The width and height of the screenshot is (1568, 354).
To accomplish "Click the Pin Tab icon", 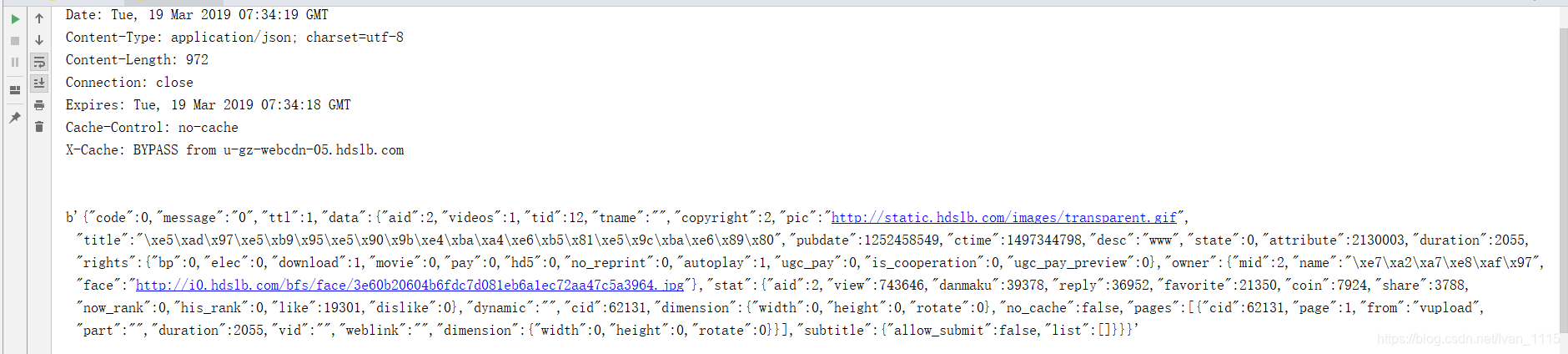I will [15, 118].
